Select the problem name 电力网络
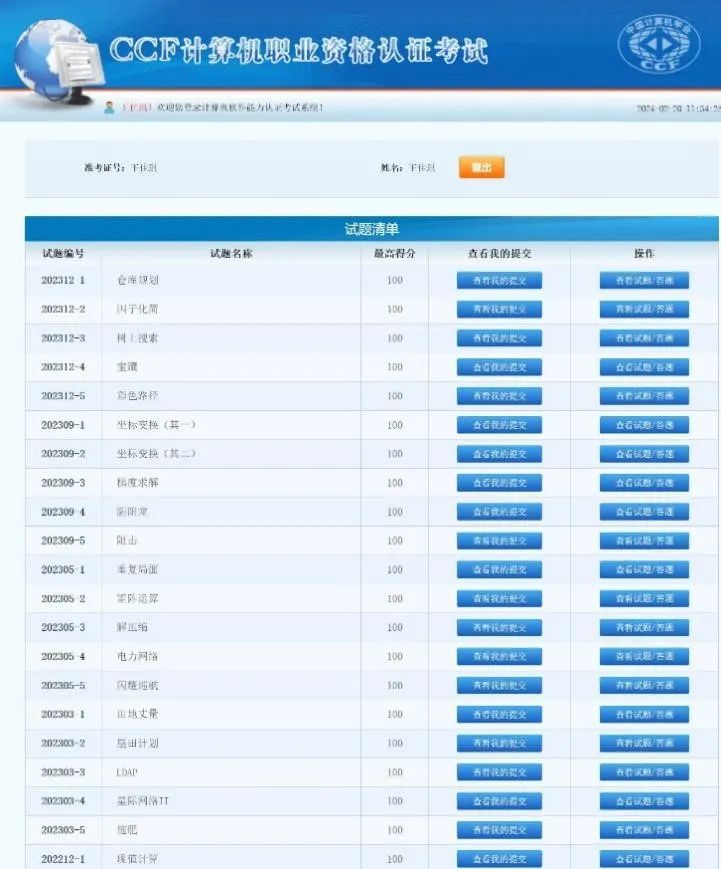The image size is (721, 869). pos(137,656)
